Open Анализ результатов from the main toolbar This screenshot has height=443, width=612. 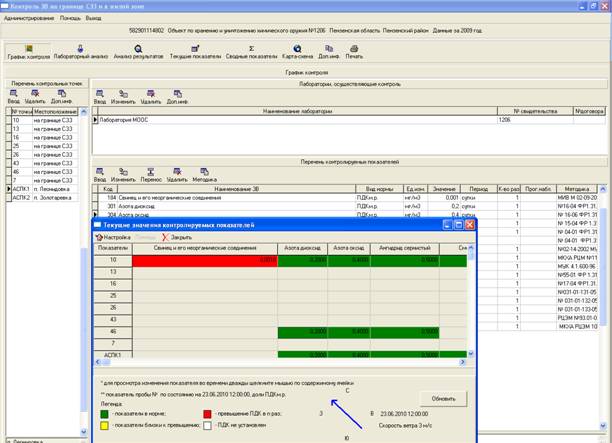[x=137, y=51]
